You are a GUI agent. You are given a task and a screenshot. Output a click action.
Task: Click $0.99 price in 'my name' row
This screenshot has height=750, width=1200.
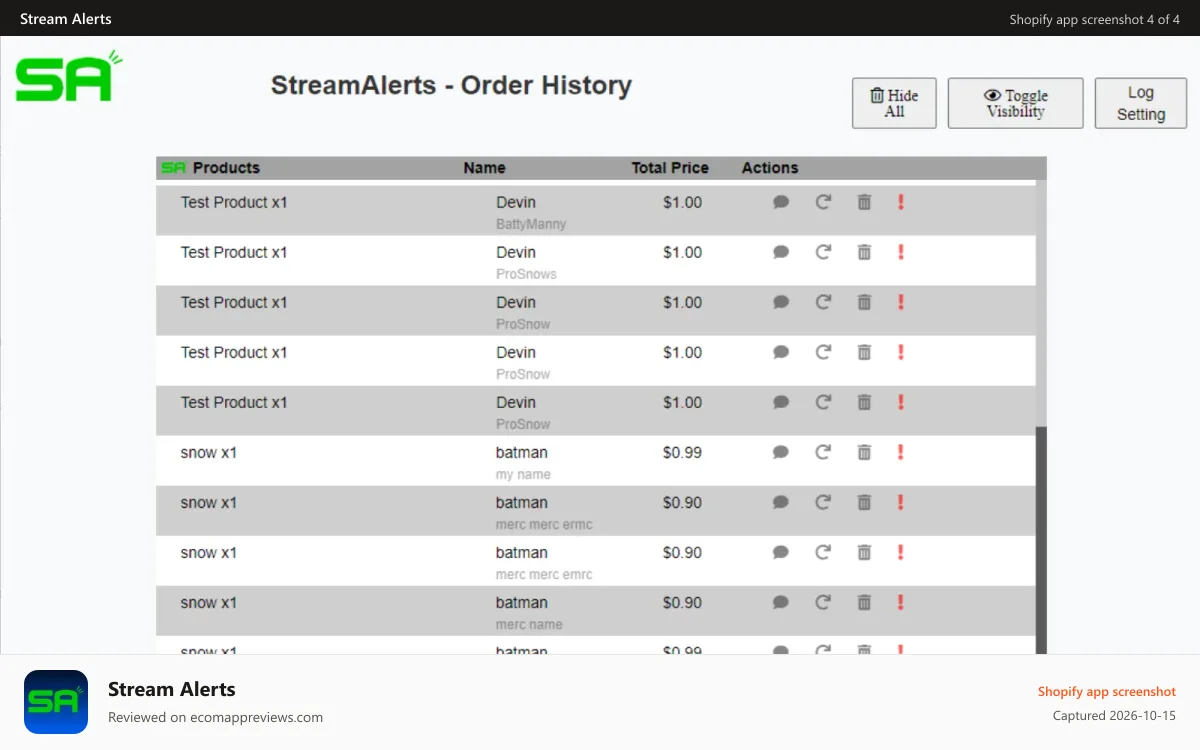pos(682,452)
